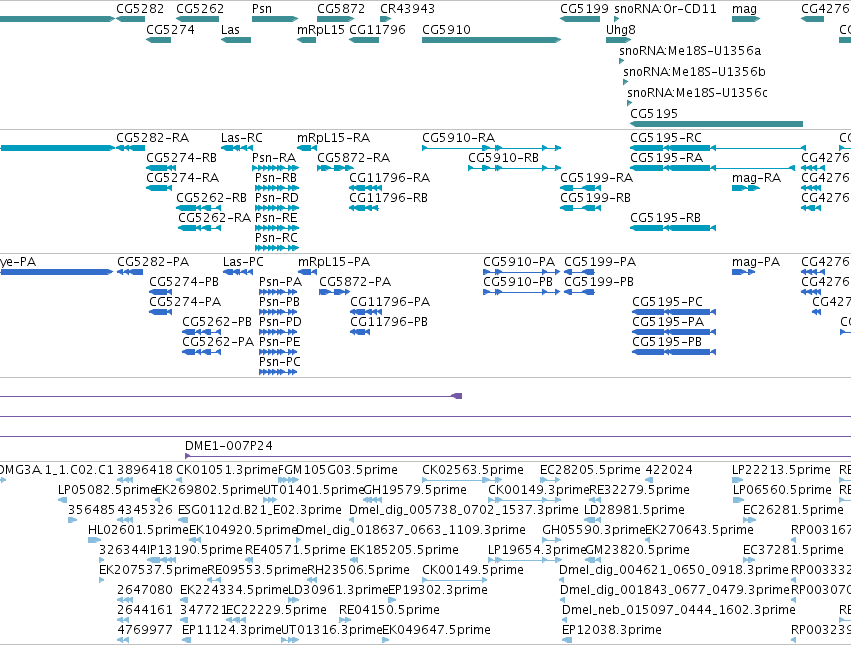The image size is (851, 645).
Task: Open the mag gene feature
Action: 746,19
